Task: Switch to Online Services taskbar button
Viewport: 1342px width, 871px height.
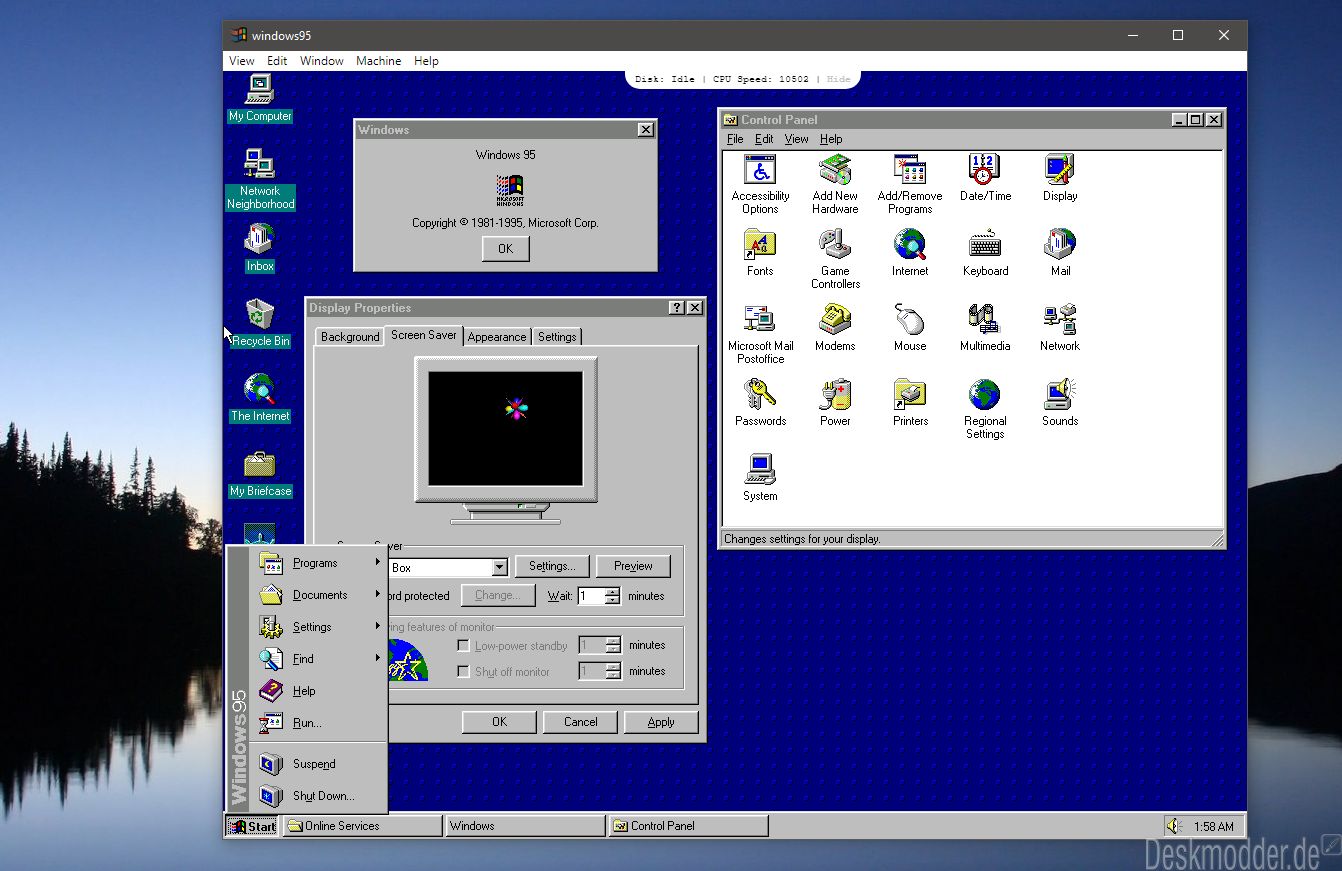Action: point(362,826)
